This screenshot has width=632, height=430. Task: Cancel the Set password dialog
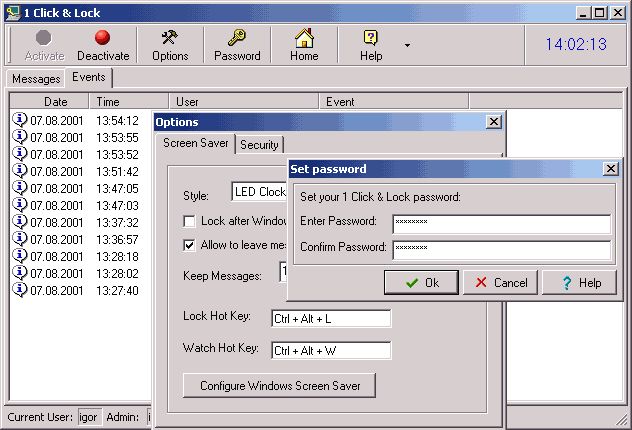coord(501,283)
